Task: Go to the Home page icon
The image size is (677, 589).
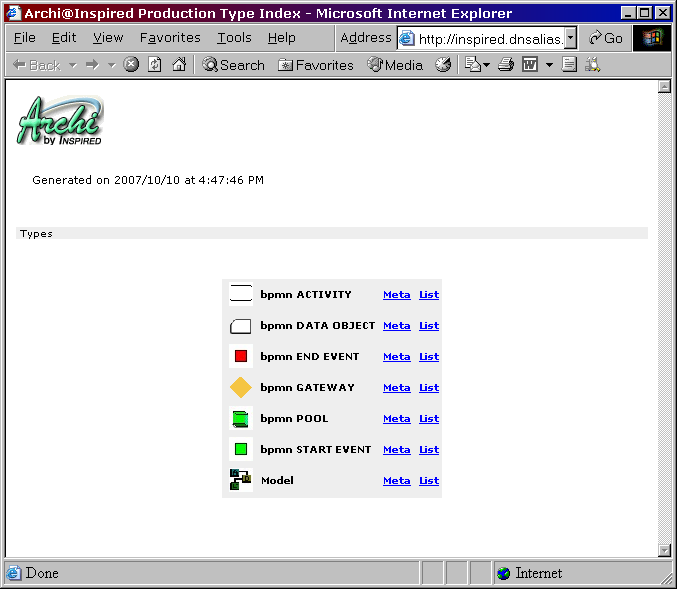Action: 179,65
